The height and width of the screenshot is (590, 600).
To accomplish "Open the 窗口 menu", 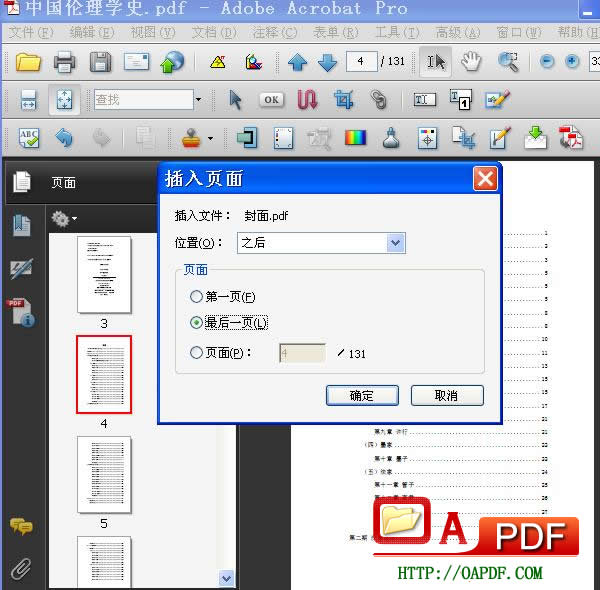I will point(519,33).
